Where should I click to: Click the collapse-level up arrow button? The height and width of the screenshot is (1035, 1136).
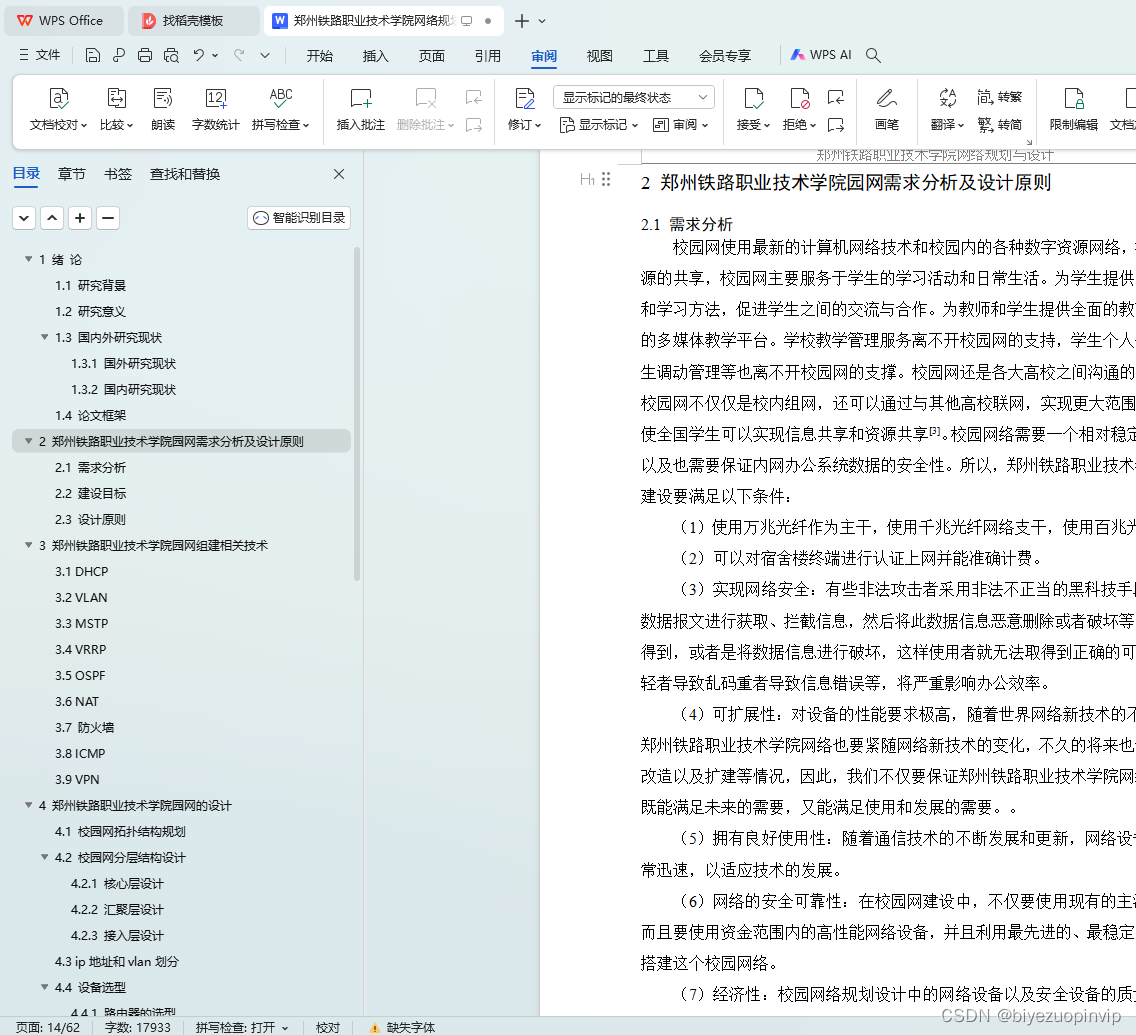click(52, 218)
